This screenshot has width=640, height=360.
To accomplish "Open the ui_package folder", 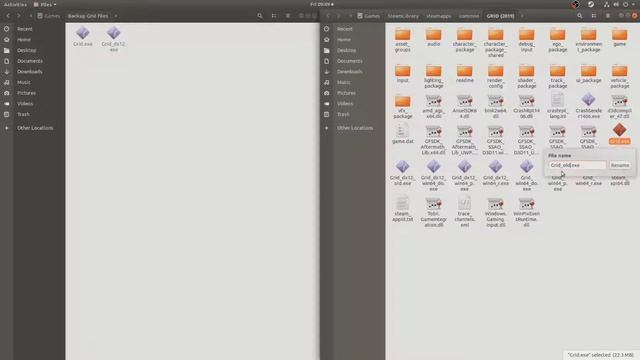I will [589, 73].
